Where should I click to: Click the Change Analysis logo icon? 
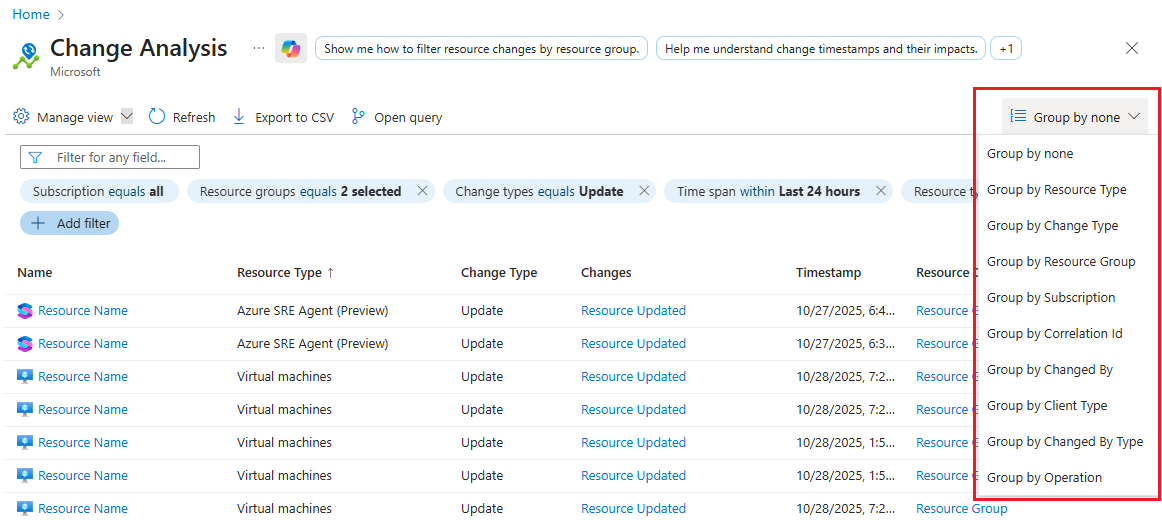(x=27, y=55)
